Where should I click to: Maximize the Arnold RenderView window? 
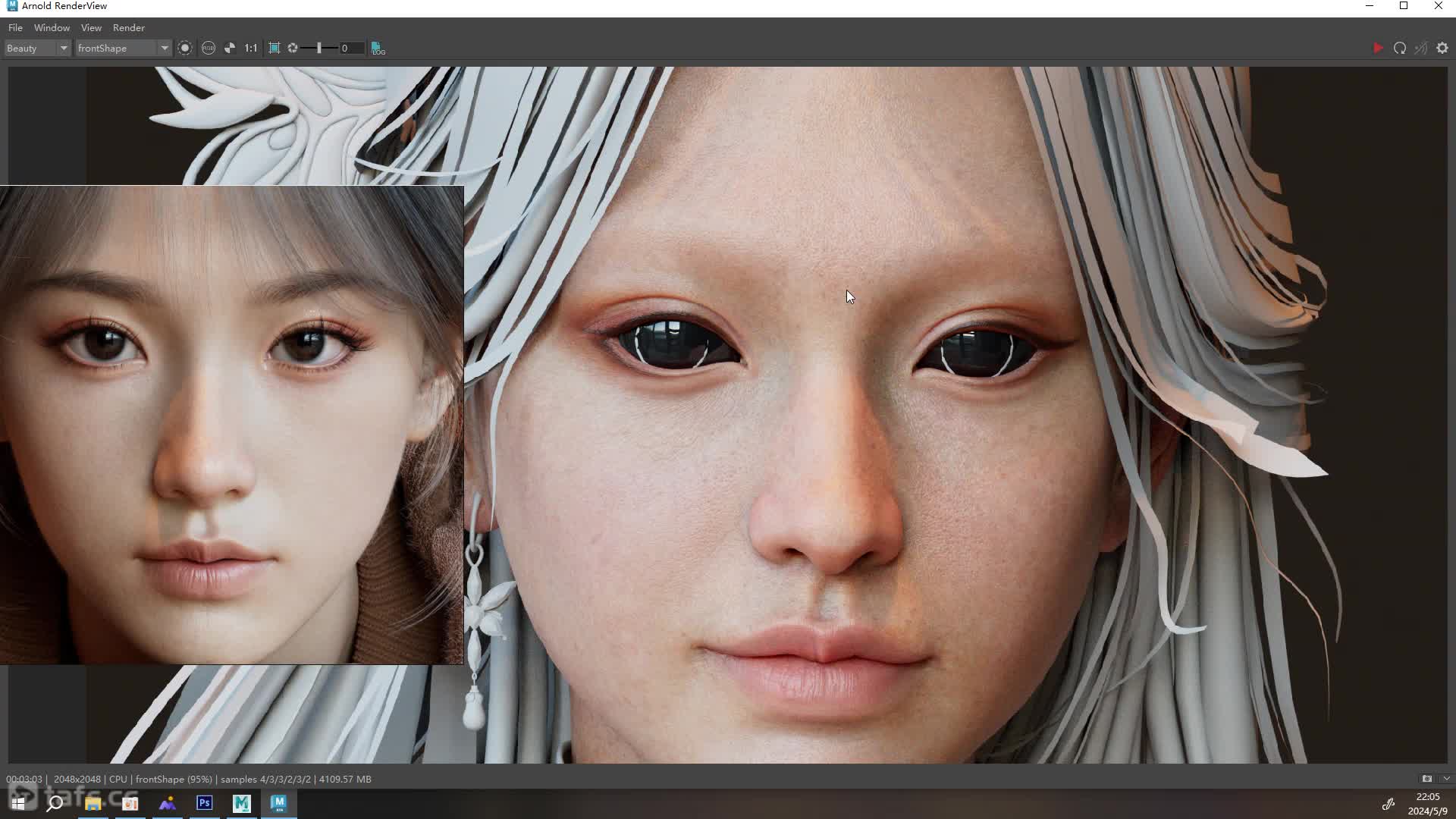click(1404, 6)
